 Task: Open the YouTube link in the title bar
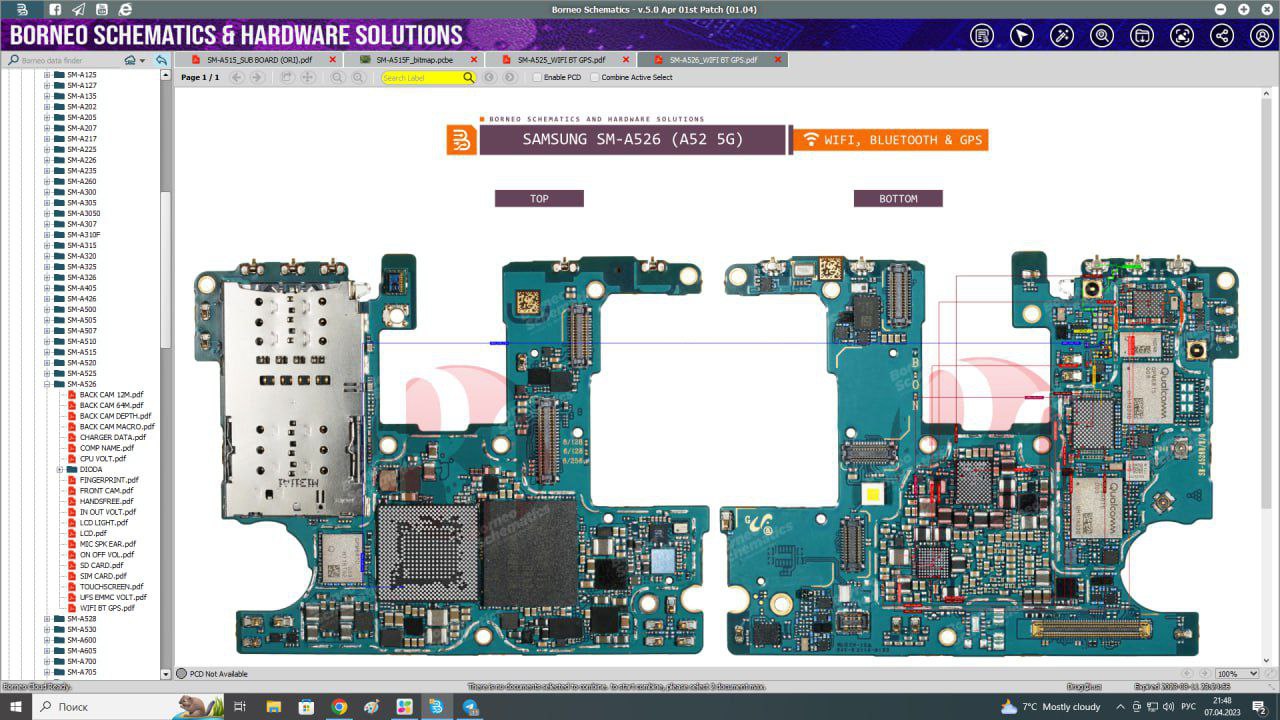pos(101,9)
